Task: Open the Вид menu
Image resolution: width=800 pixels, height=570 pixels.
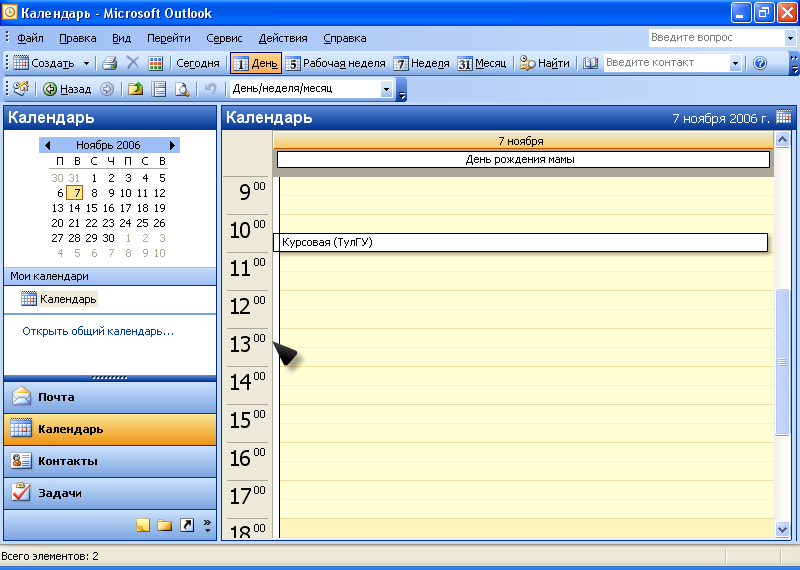Action: click(121, 38)
